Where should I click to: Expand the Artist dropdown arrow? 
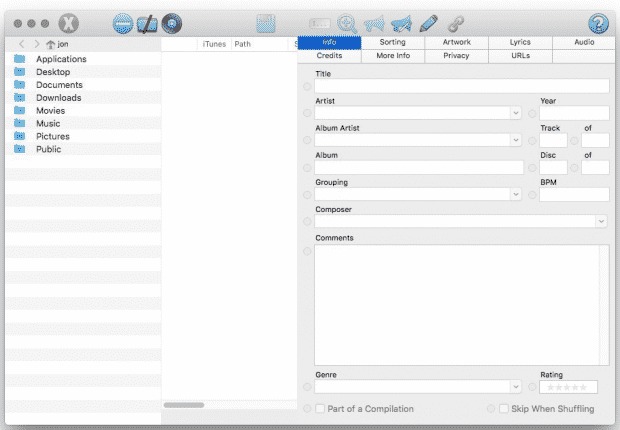pos(516,113)
